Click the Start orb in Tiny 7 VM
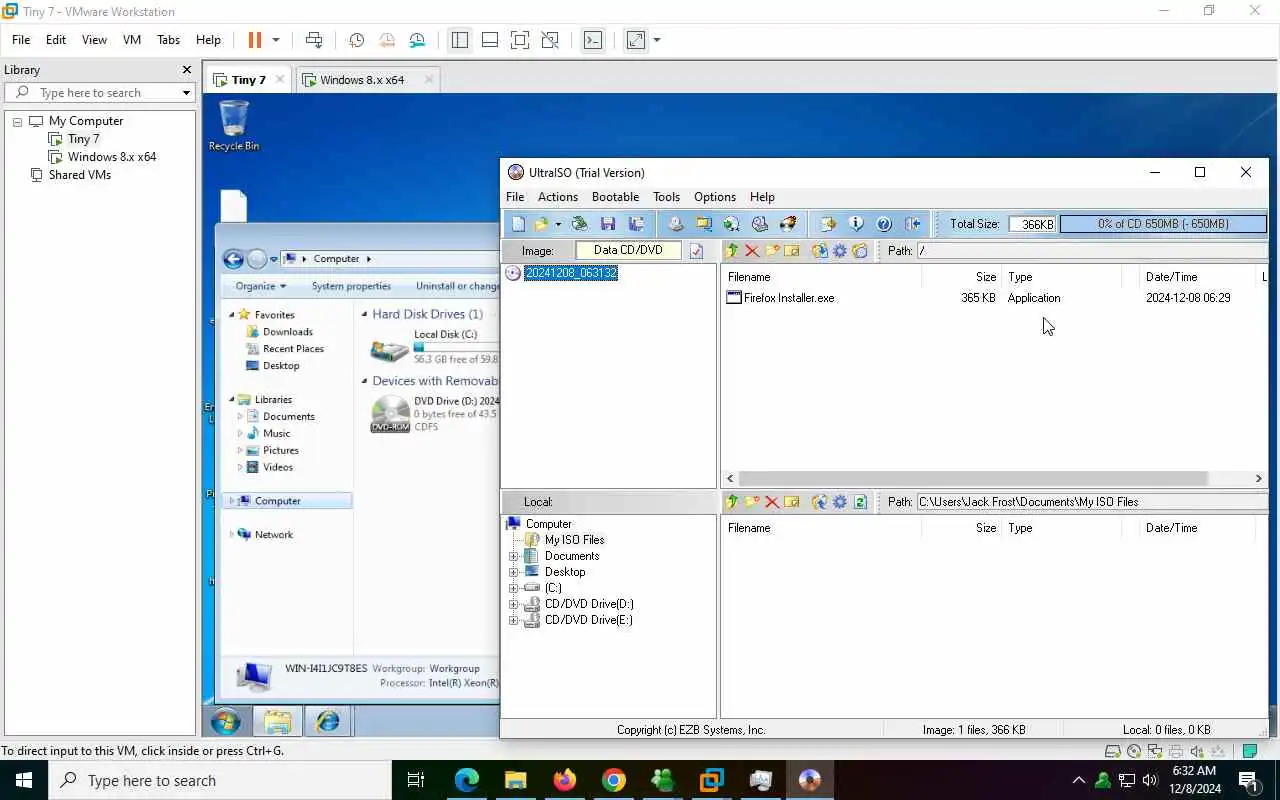1280x800 pixels. pos(226,720)
